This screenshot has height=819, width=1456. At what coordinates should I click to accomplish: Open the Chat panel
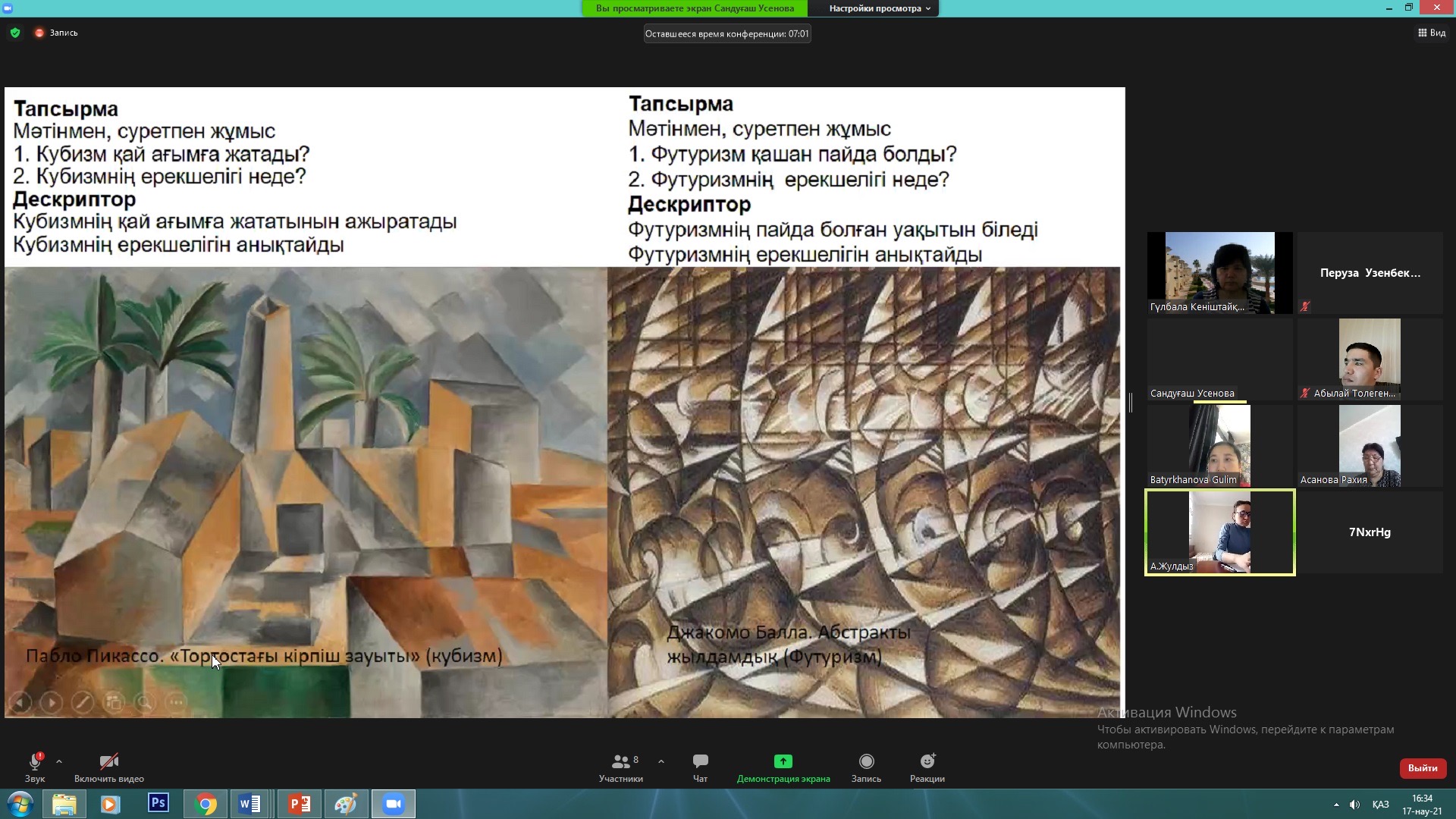click(700, 761)
